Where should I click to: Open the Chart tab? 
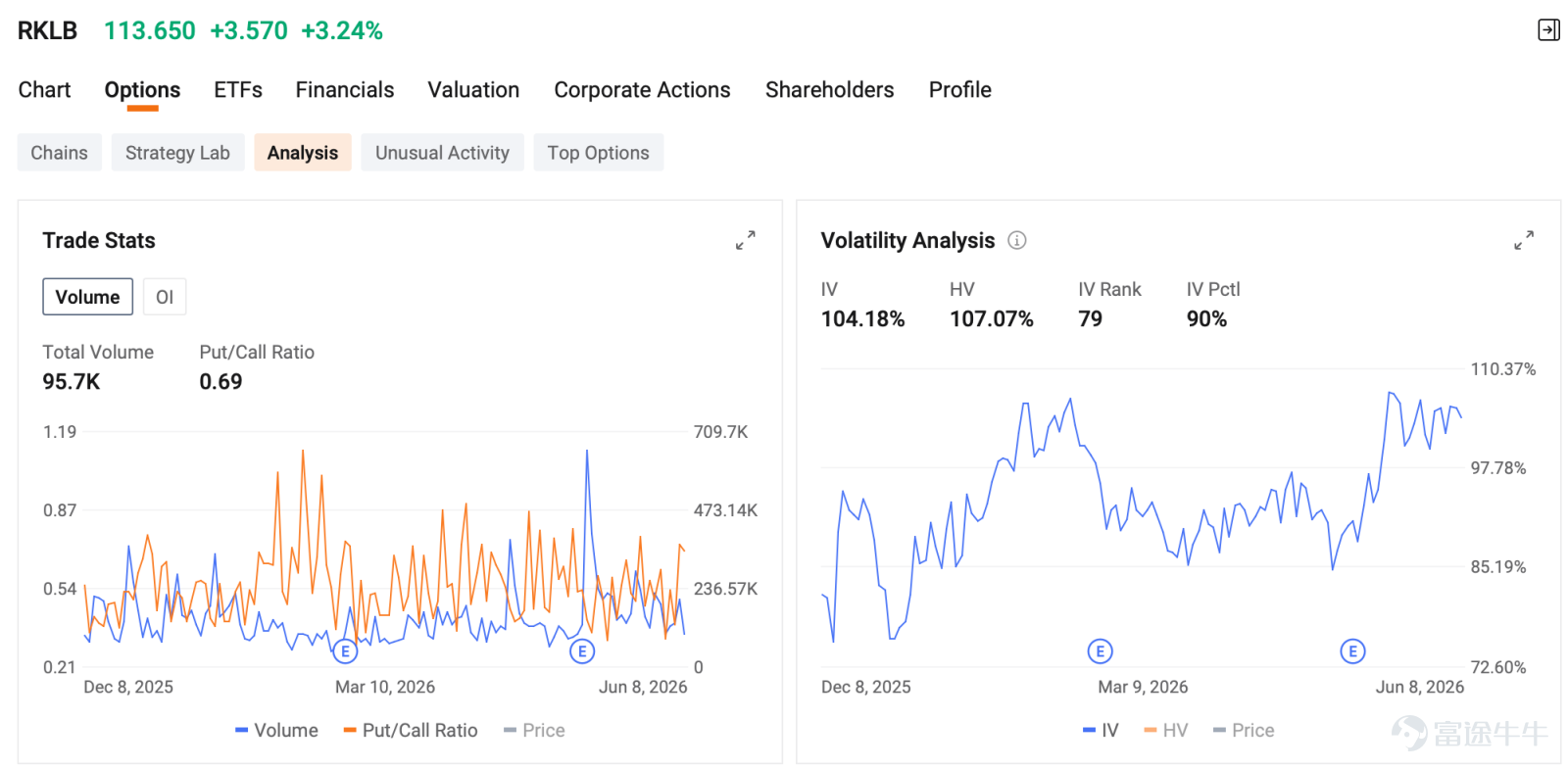[x=44, y=90]
